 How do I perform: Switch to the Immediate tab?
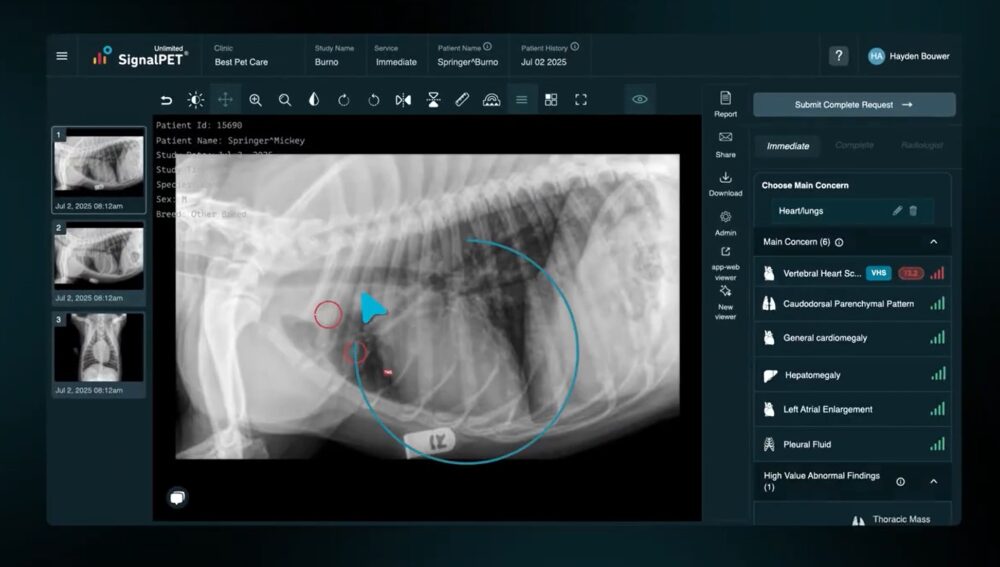pyautogui.click(x=788, y=146)
